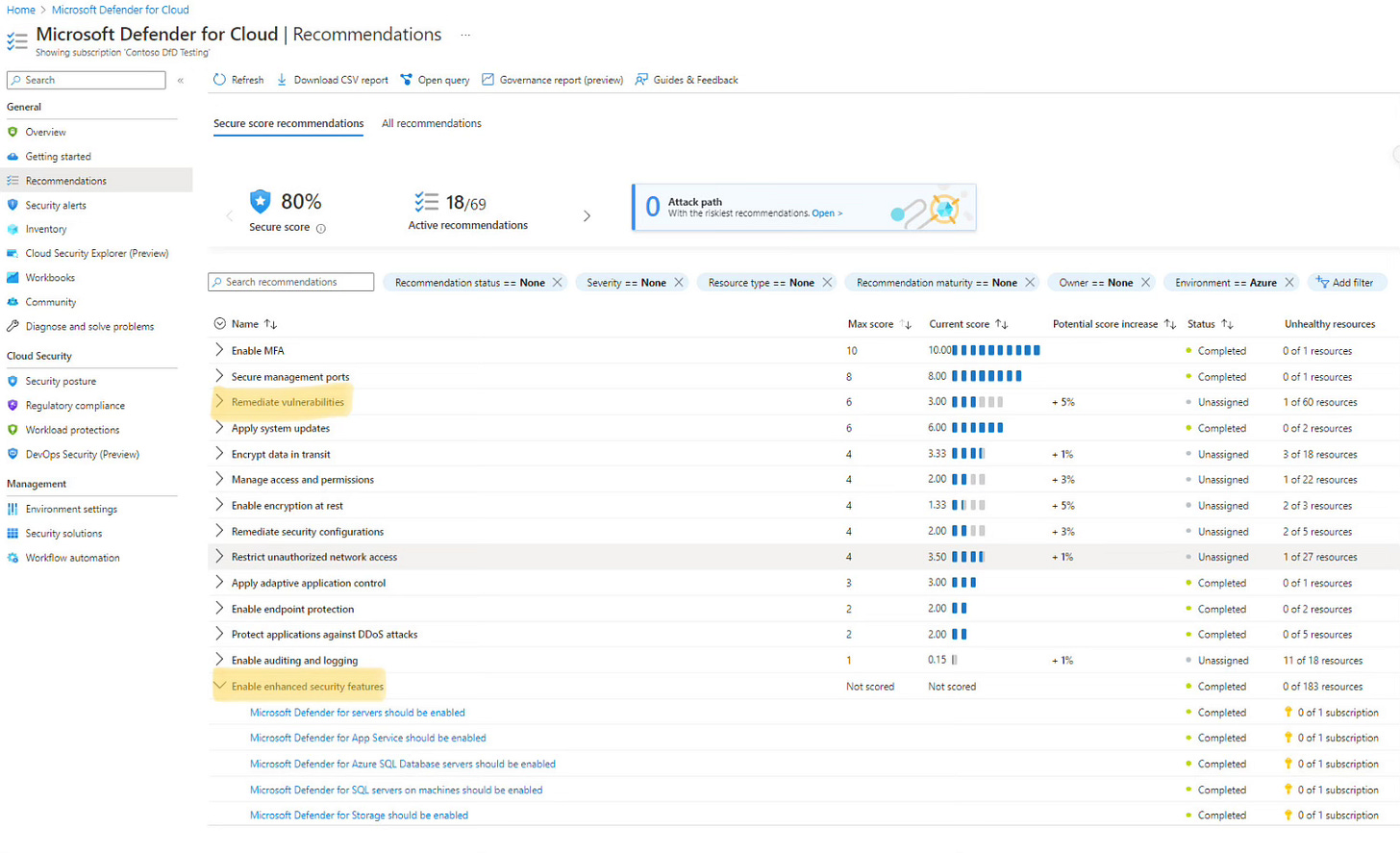Click the Secure score info icon
This screenshot has width=1400, height=853.
[321, 228]
